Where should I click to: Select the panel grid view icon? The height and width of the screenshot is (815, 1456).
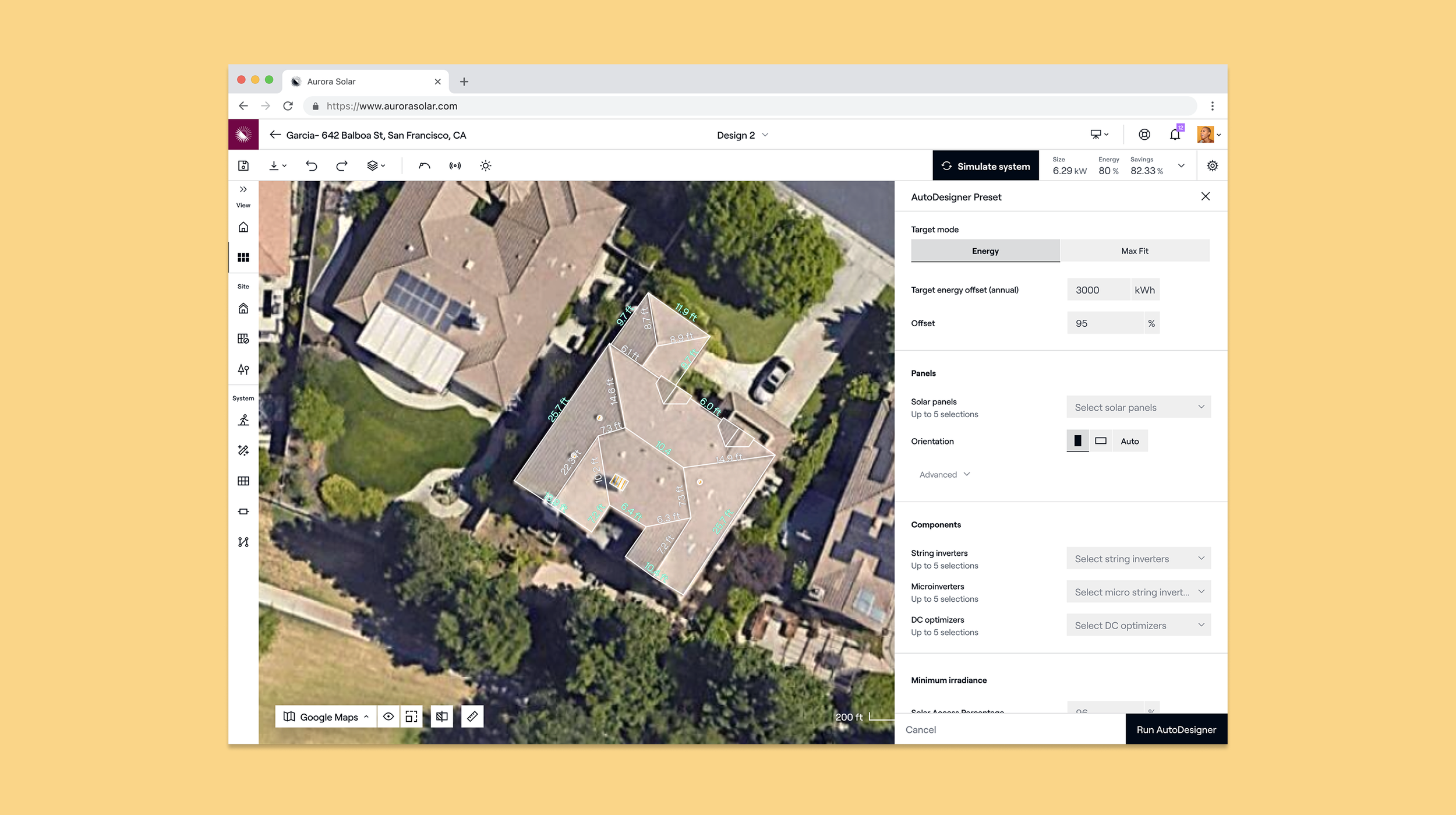[x=243, y=257]
